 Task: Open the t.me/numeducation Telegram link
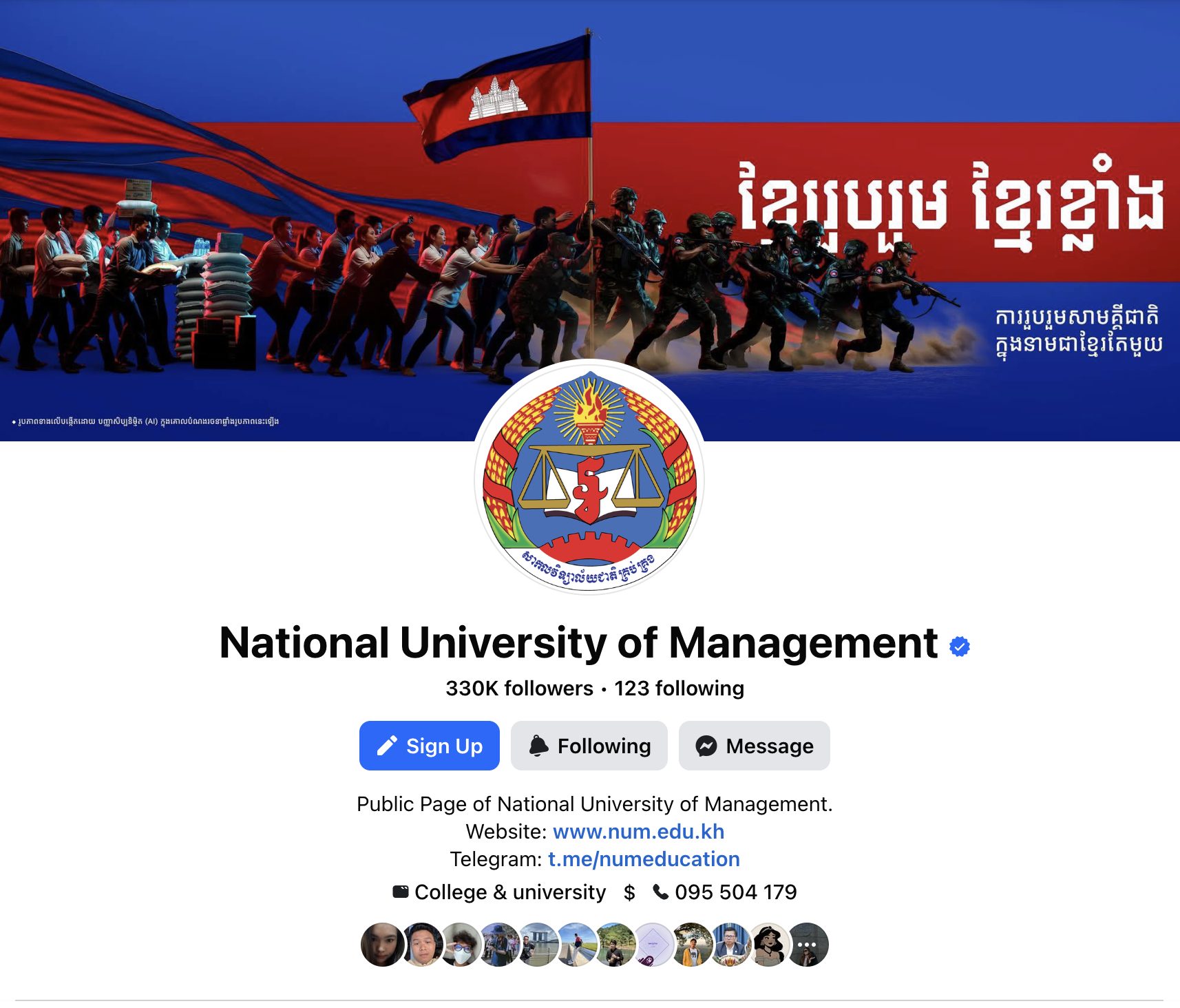tap(644, 859)
